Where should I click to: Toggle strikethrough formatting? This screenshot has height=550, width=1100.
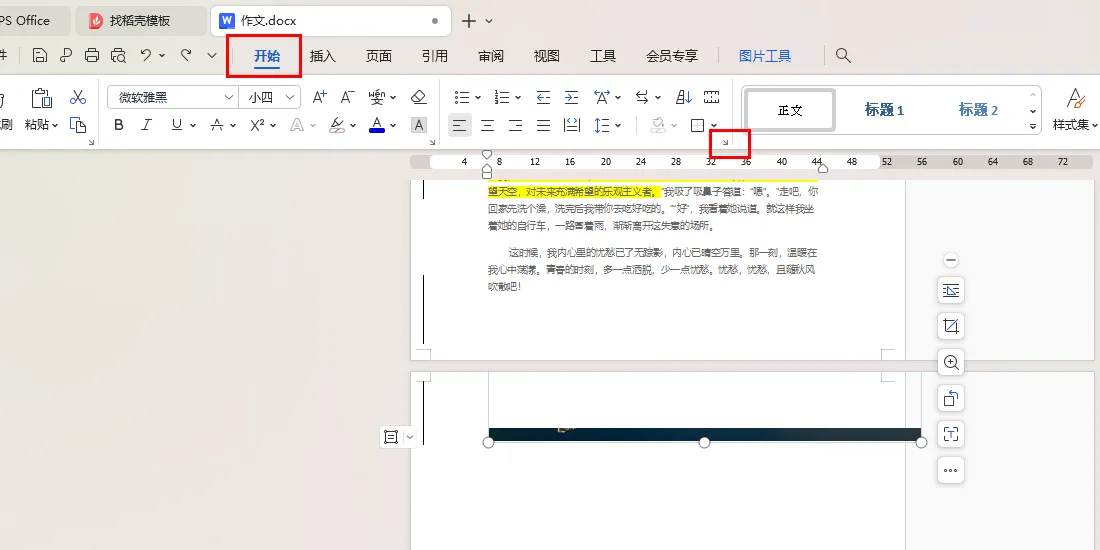coord(217,125)
